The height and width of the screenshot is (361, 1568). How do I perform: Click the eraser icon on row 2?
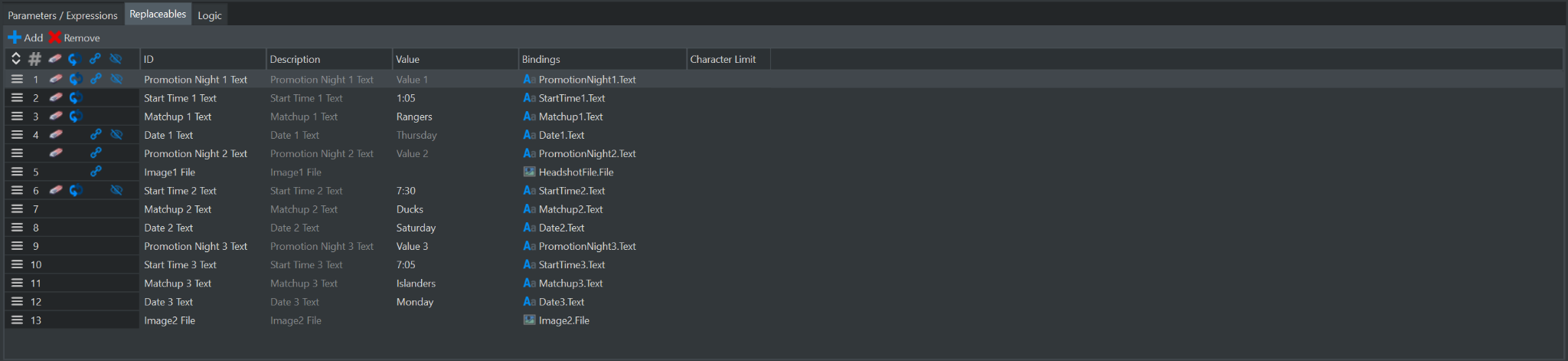[x=55, y=97]
